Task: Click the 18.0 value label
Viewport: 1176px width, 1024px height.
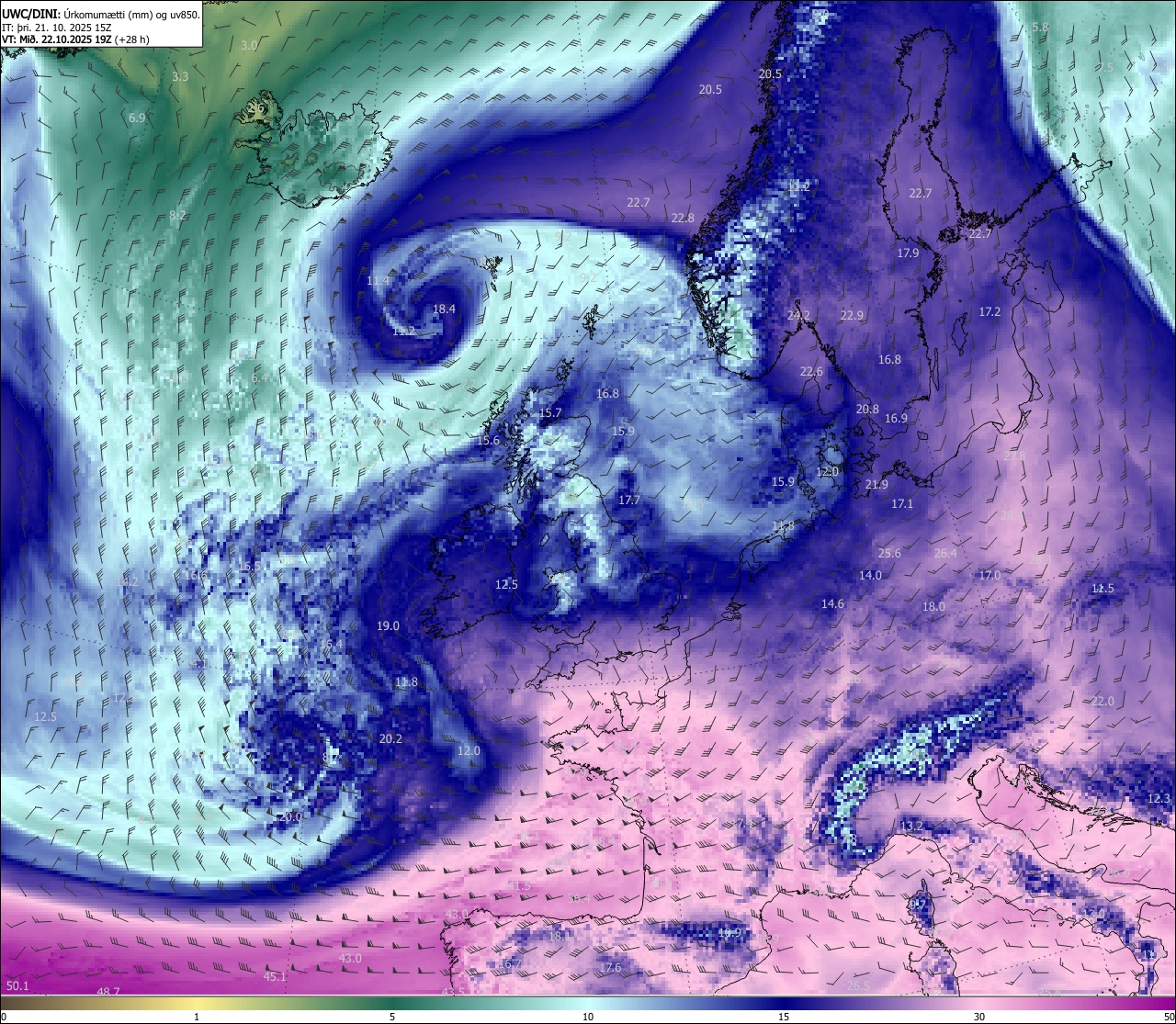Action: pyautogui.click(x=933, y=607)
